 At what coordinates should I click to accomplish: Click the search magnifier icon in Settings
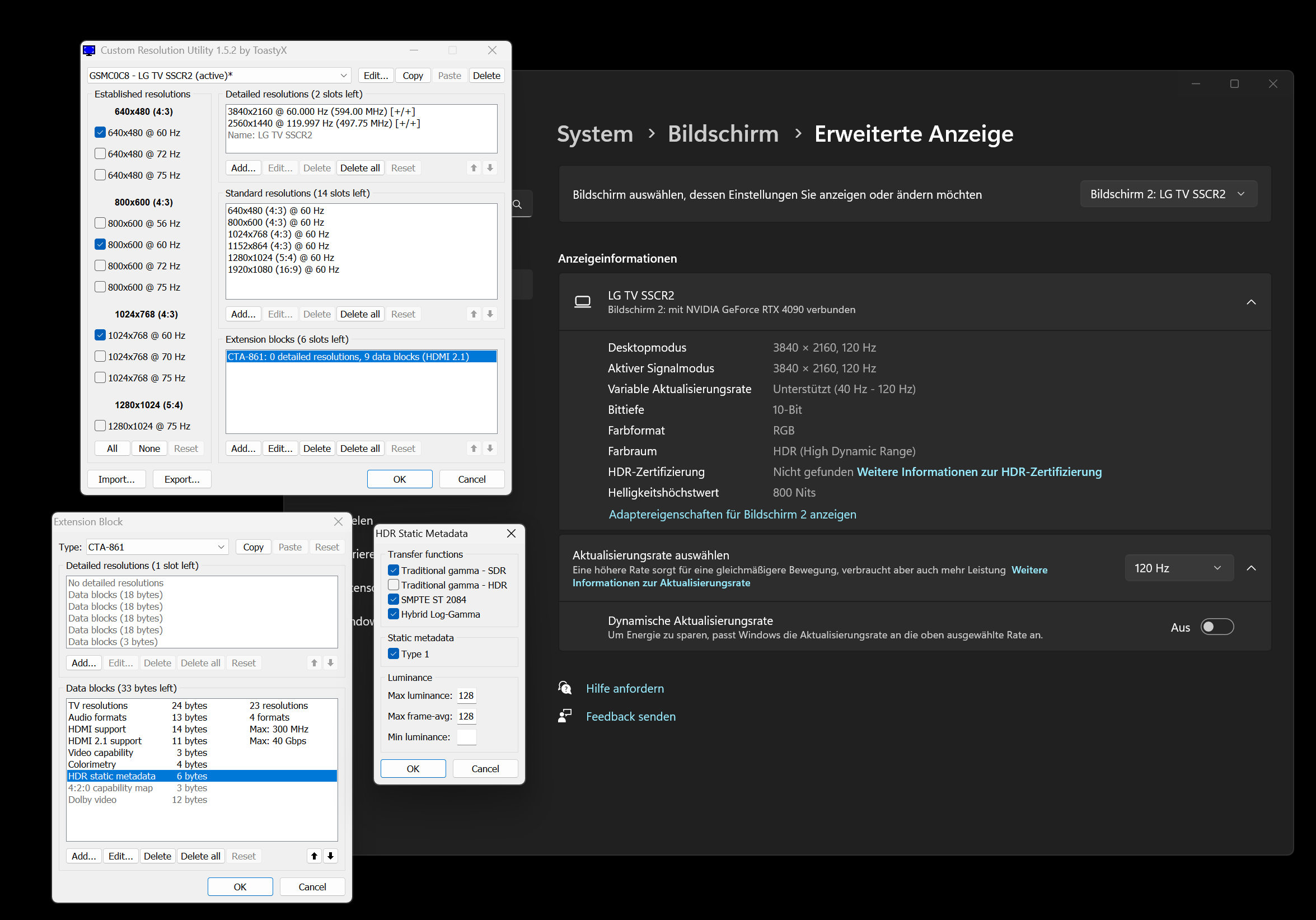[x=518, y=204]
